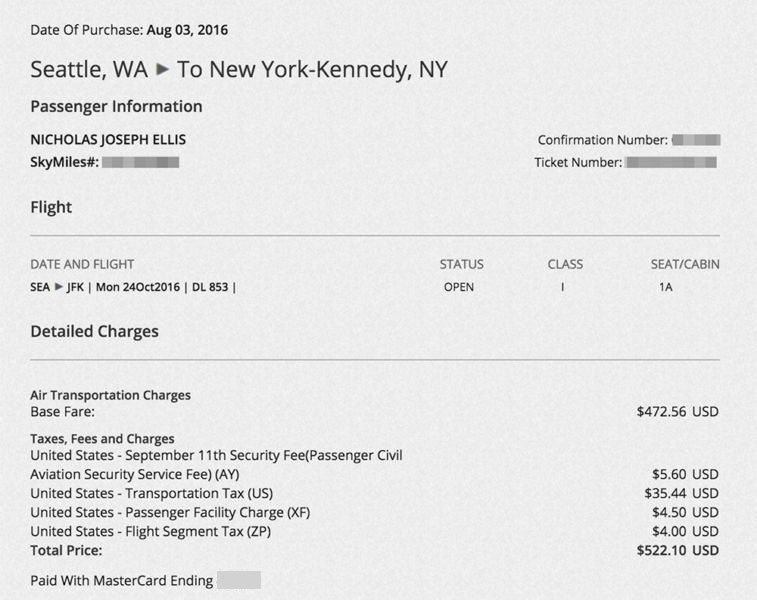Click the OPEN status value
Image resolution: width=757 pixels, height=600 pixels.
point(459,287)
